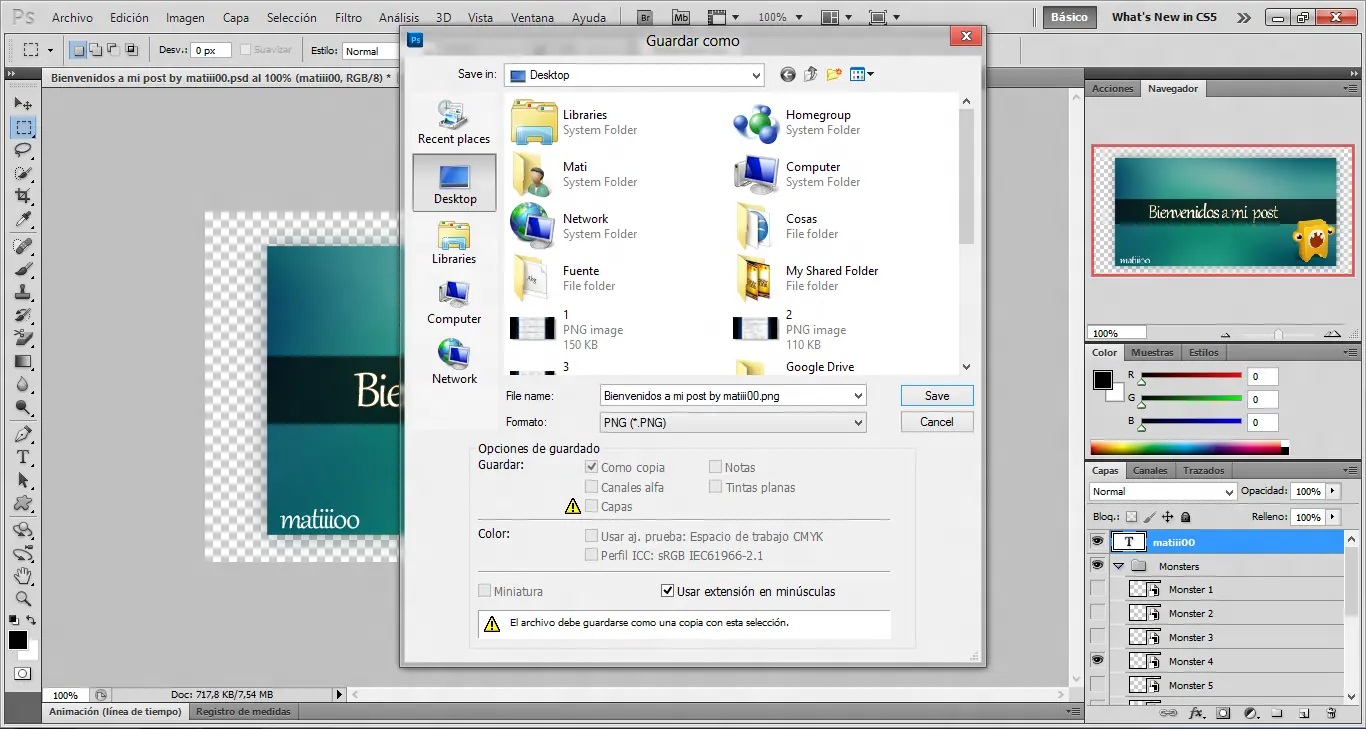Select the Brush tool

click(23, 270)
